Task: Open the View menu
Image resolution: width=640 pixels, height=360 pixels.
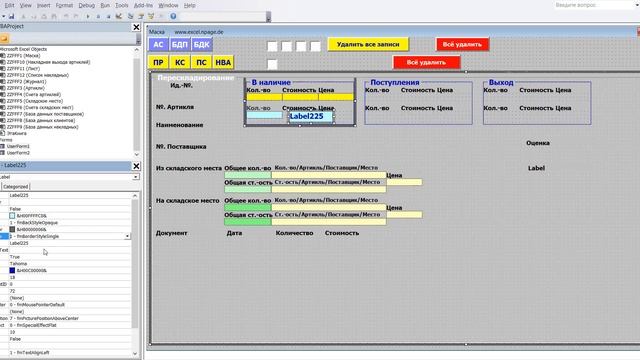Action: click(25, 5)
